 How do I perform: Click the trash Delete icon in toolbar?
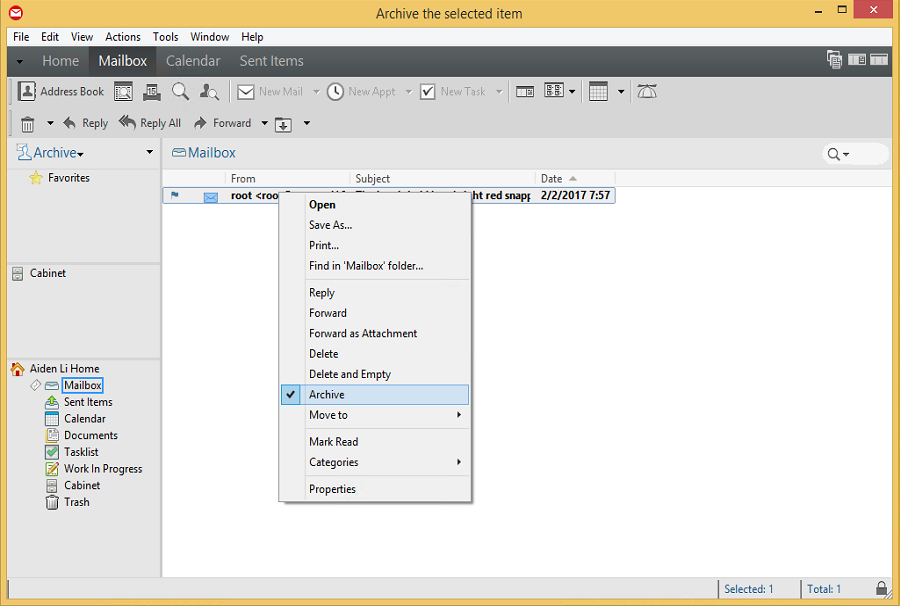click(x=28, y=124)
